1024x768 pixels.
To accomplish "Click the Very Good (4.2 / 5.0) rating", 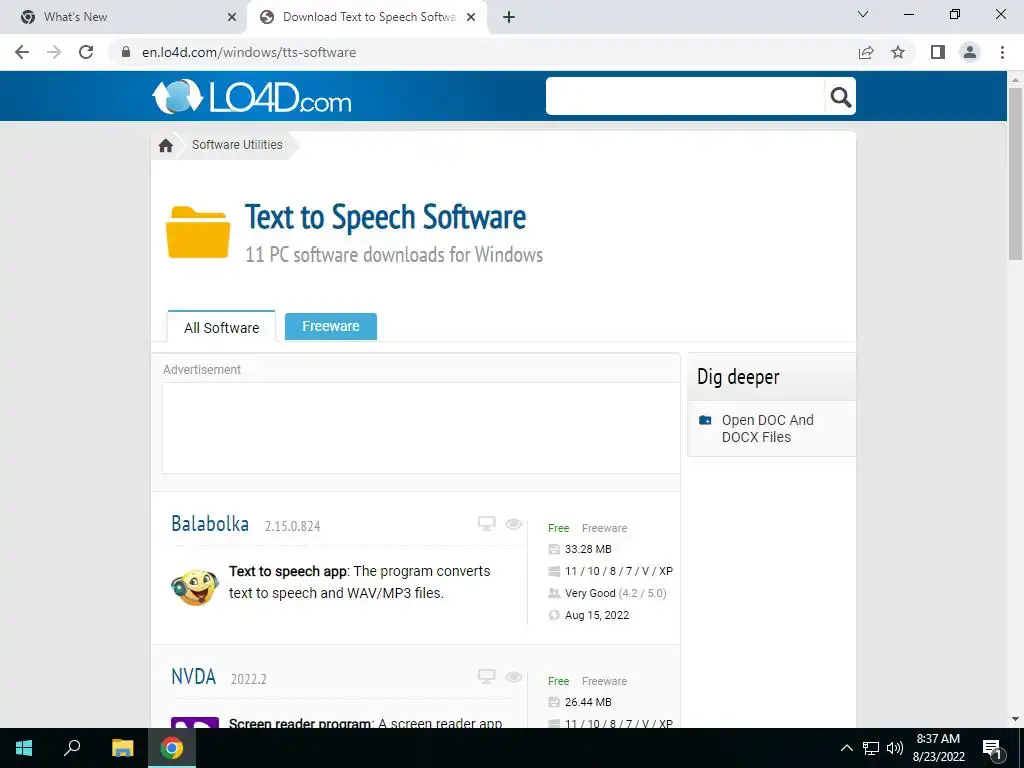I will click(615, 593).
